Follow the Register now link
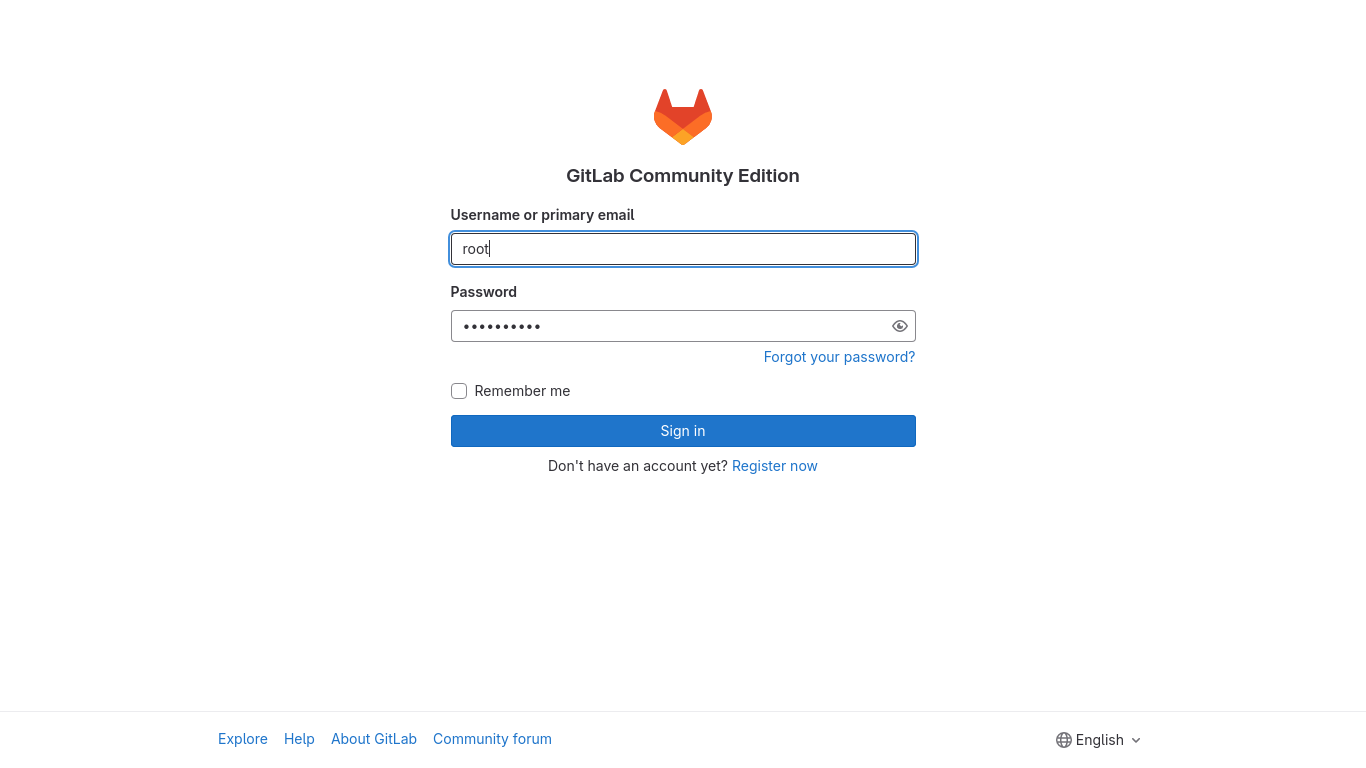1366x768 pixels. (775, 466)
